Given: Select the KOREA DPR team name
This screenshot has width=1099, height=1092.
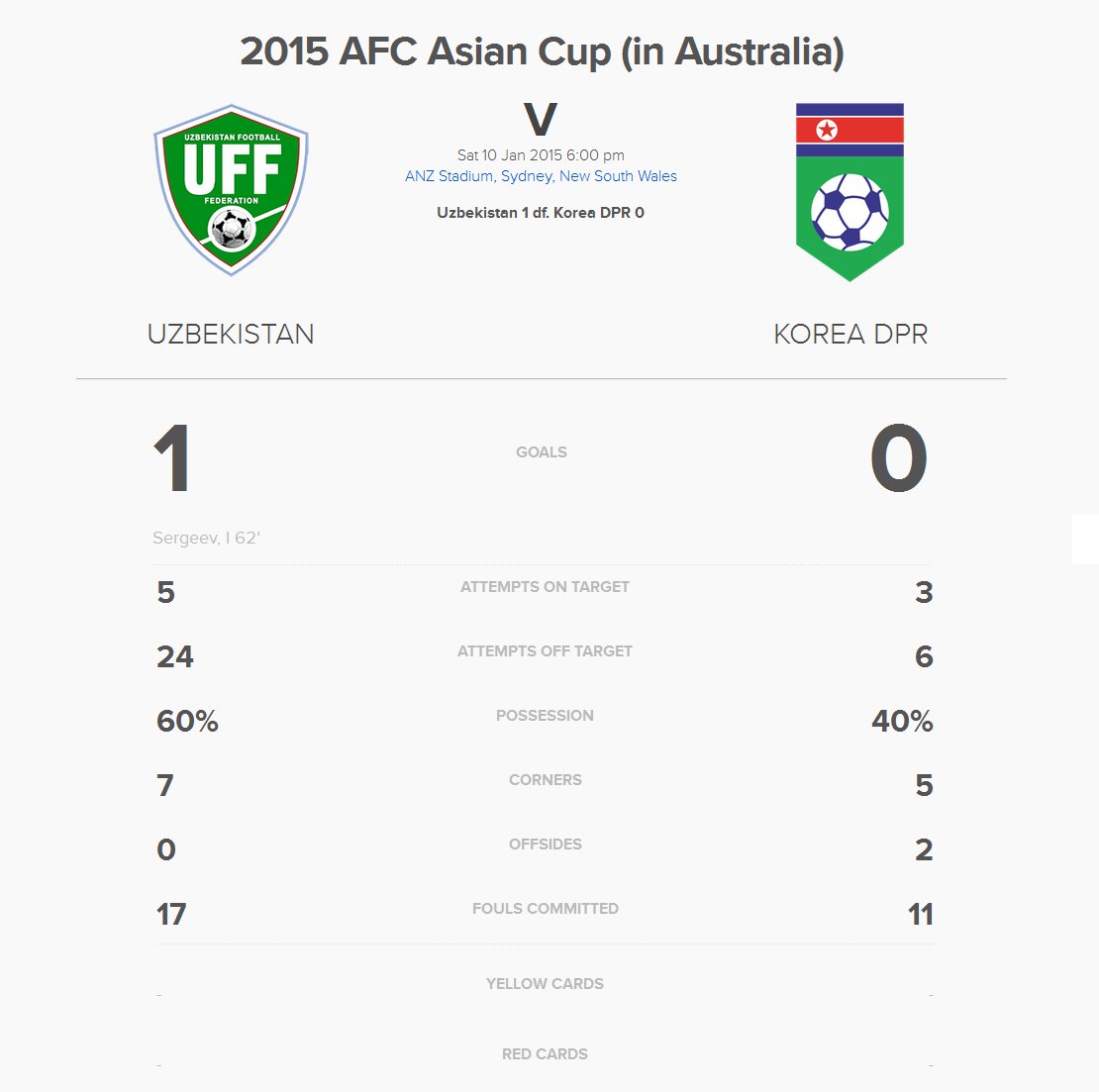Looking at the screenshot, I should click(x=850, y=335).
